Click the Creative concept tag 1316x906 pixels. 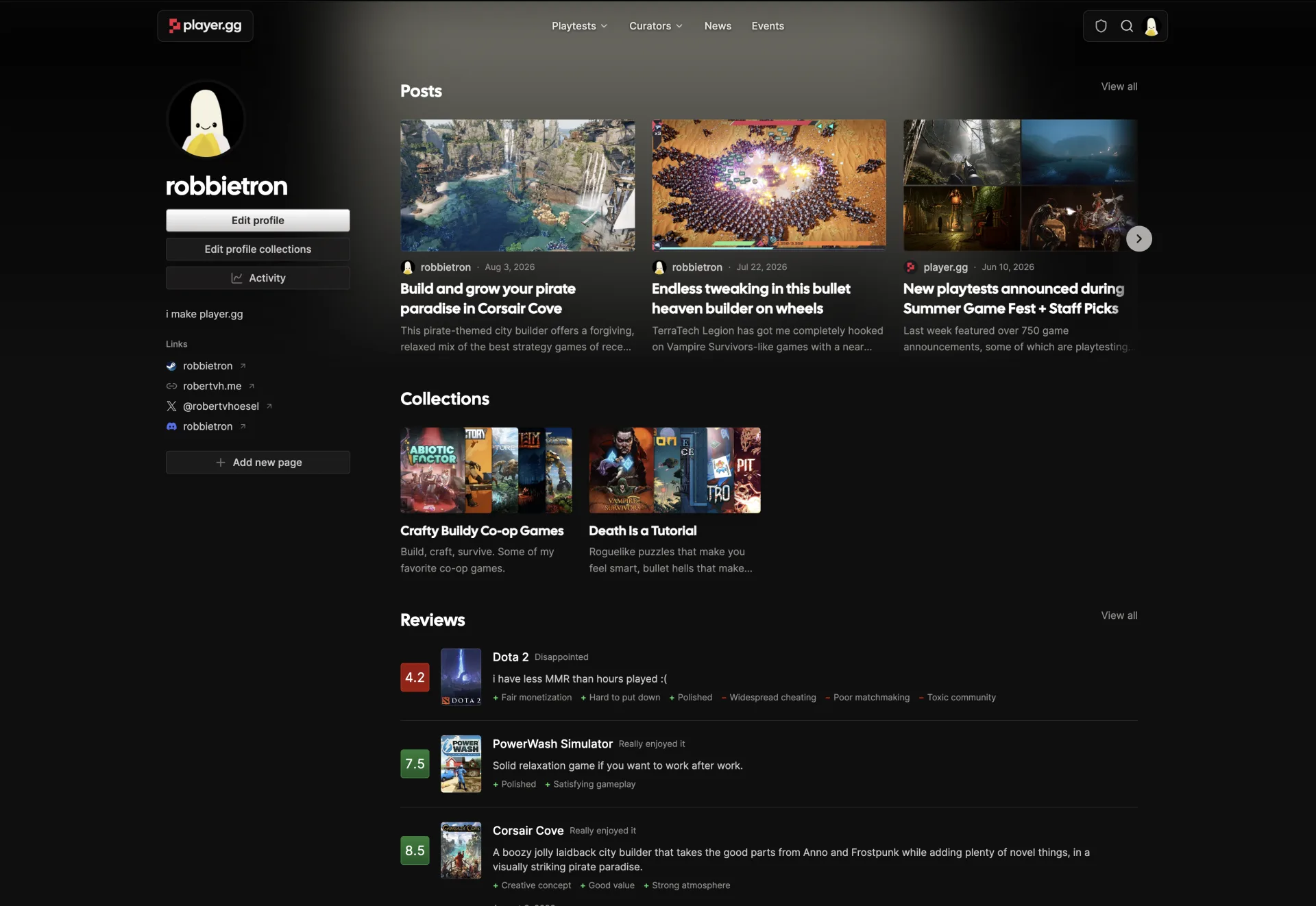(x=532, y=885)
